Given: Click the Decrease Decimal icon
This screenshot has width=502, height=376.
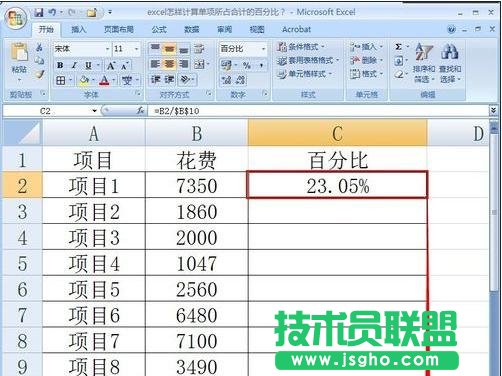Looking at the screenshot, I should (x=241, y=80).
